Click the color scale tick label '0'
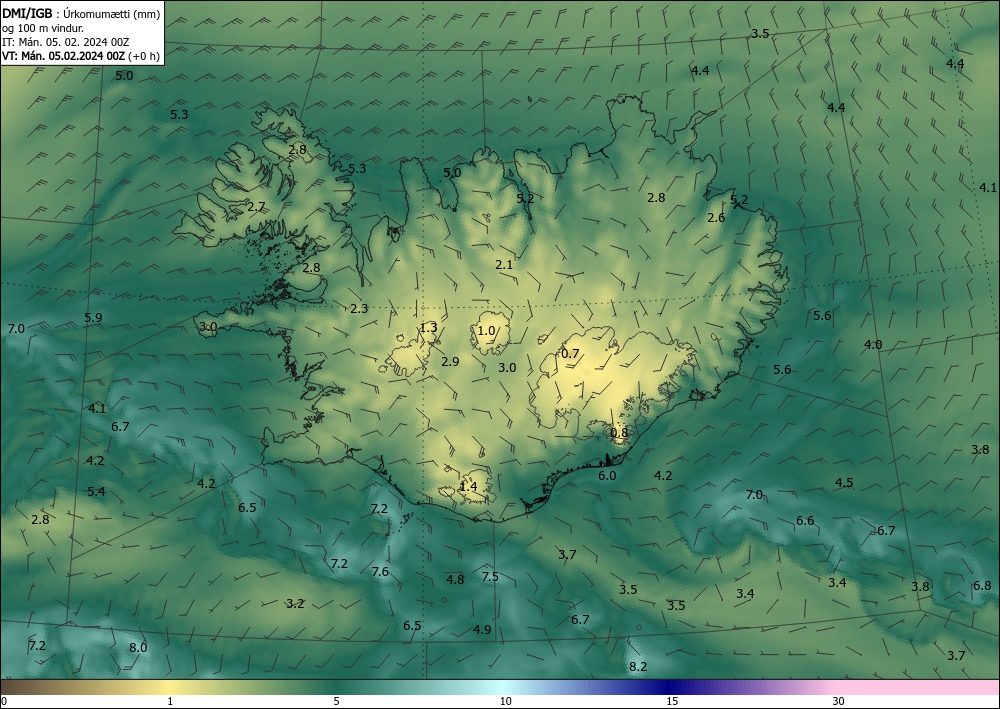 pos(4,702)
